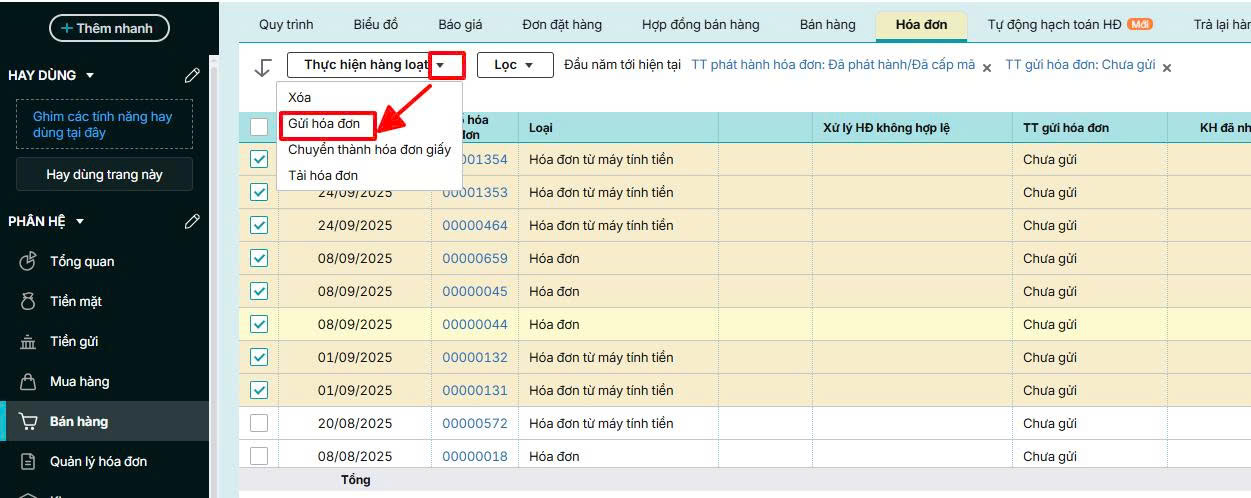
Task: Edit PHÂN HỆ section with pencil icon
Action: [192, 221]
